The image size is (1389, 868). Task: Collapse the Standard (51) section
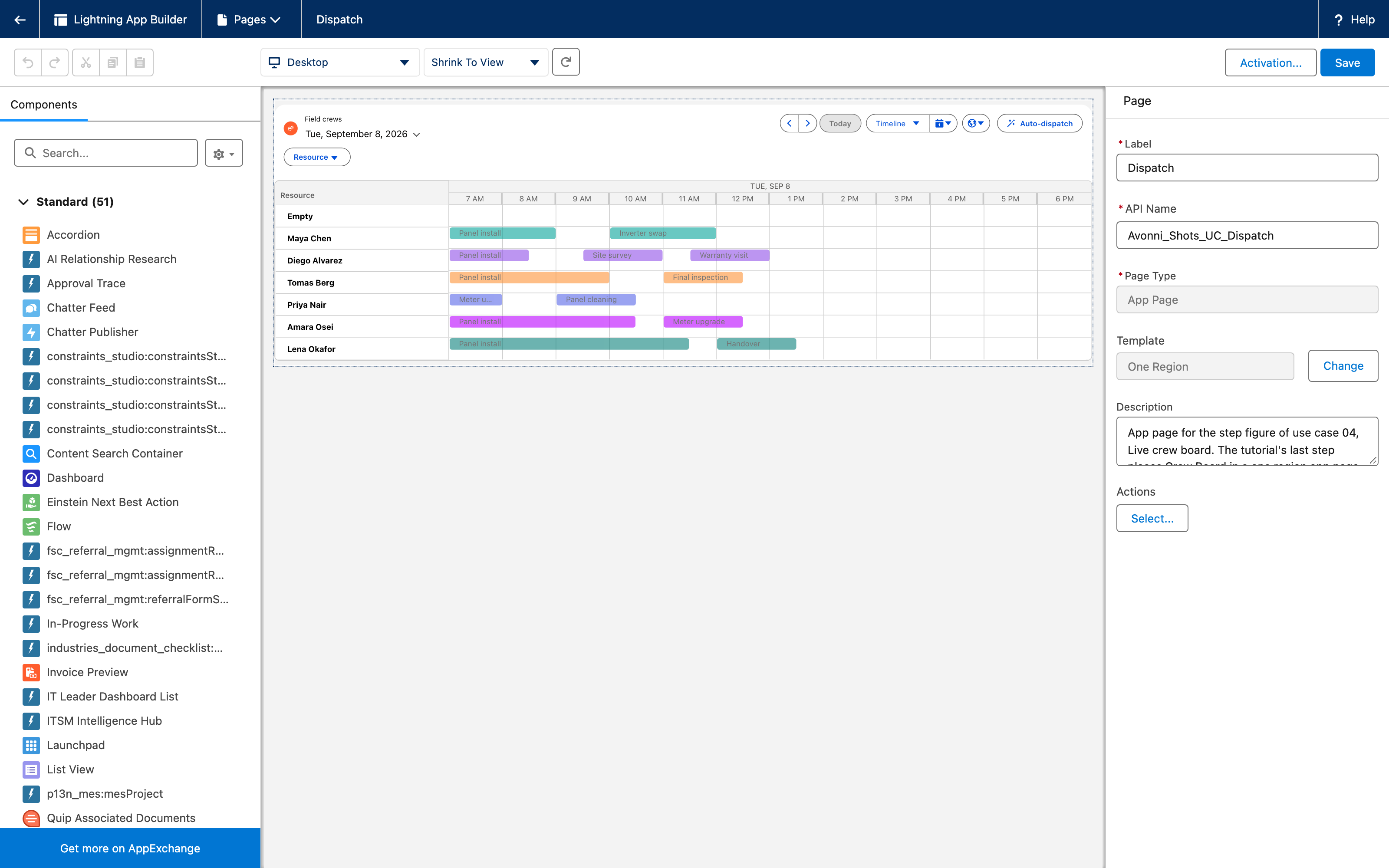(x=23, y=202)
